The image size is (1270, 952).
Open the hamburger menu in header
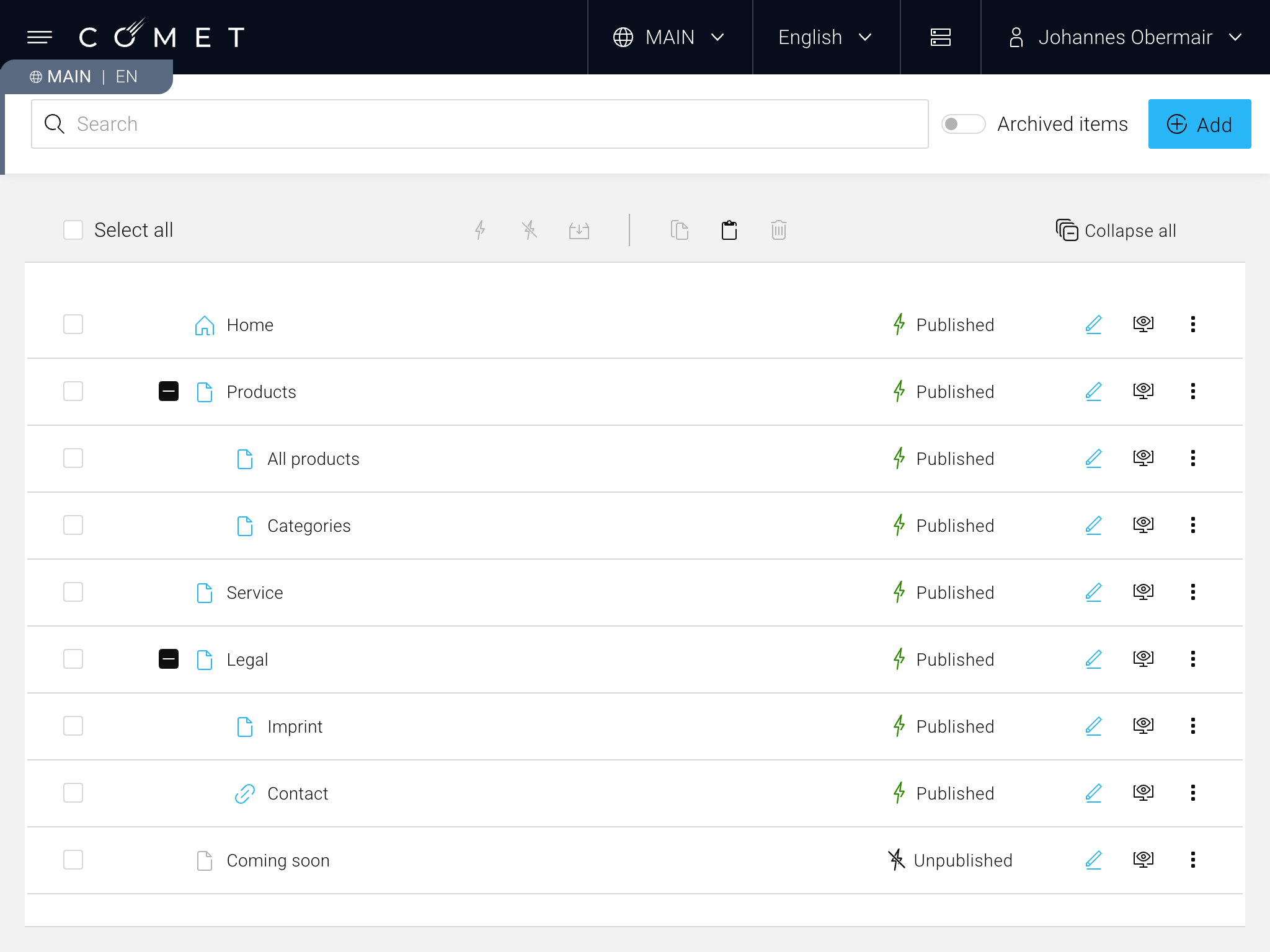40,37
